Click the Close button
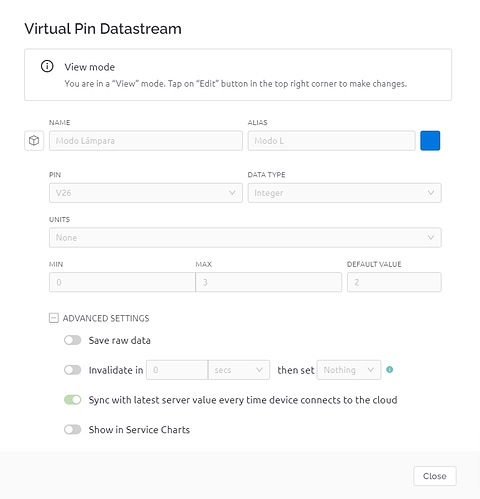The width and height of the screenshot is (480, 499). [435, 476]
